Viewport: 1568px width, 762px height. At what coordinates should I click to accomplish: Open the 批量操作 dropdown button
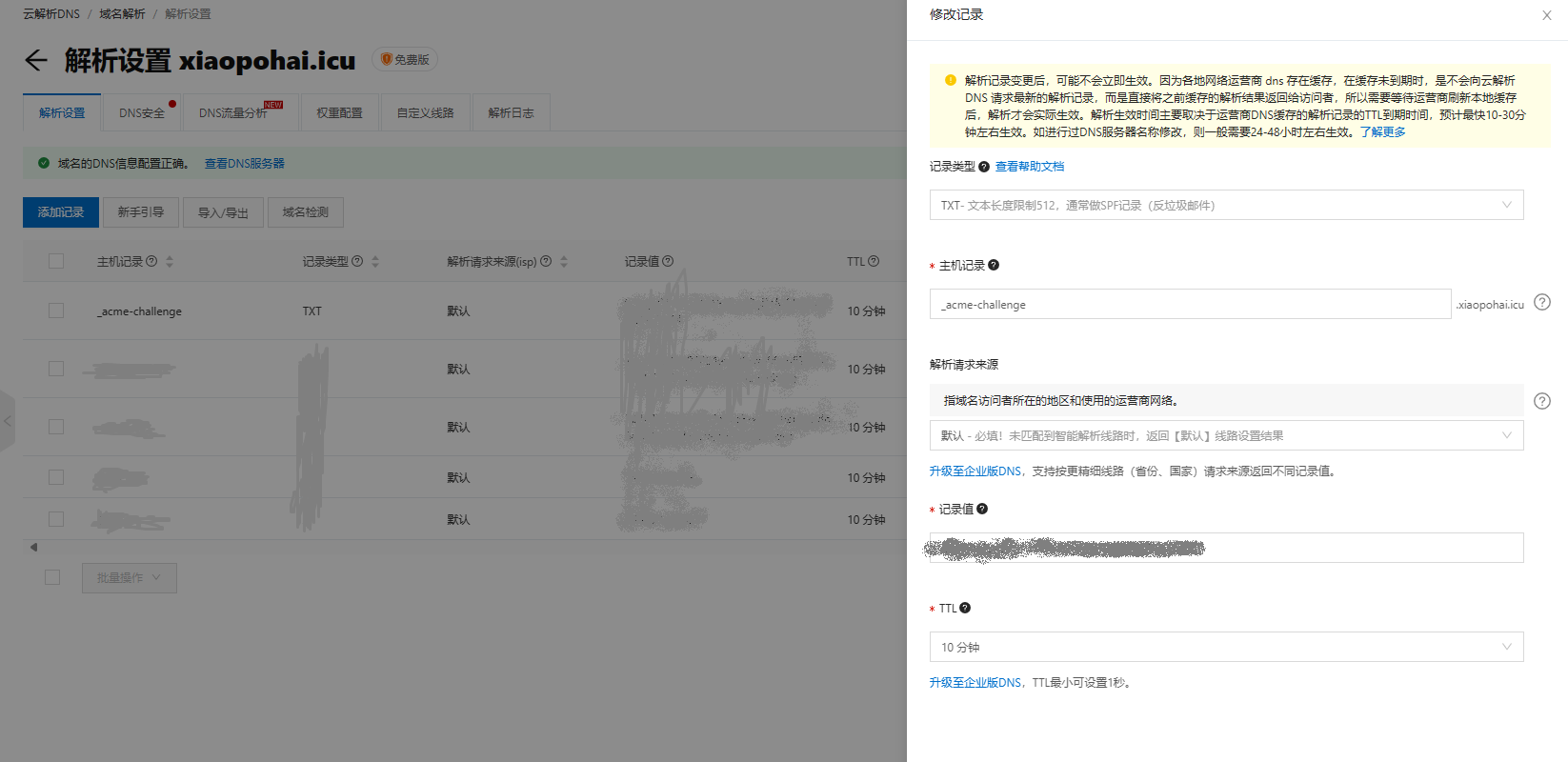(x=130, y=577)
